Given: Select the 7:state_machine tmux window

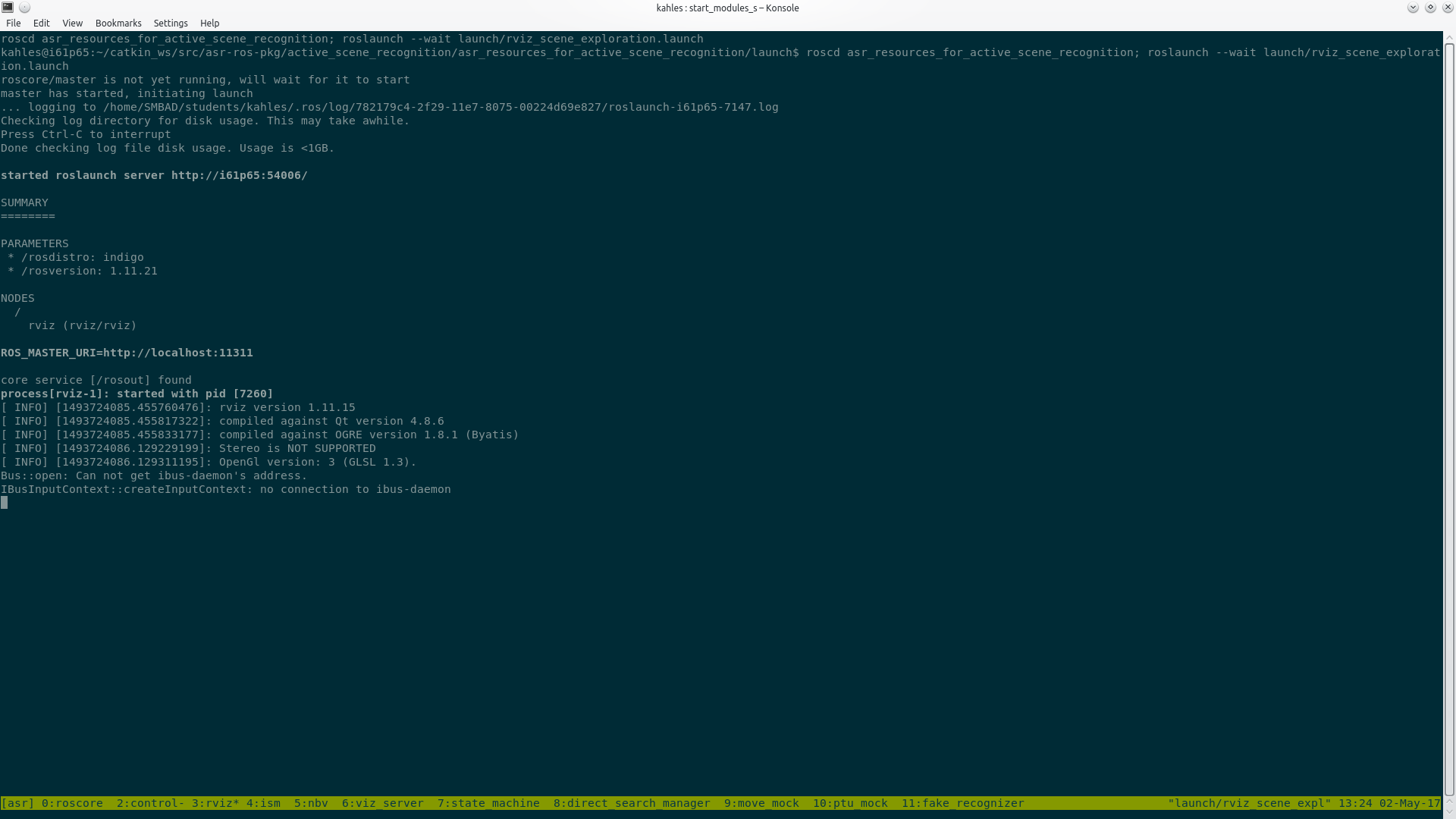Looking at the screenshot, I should 488,803.
